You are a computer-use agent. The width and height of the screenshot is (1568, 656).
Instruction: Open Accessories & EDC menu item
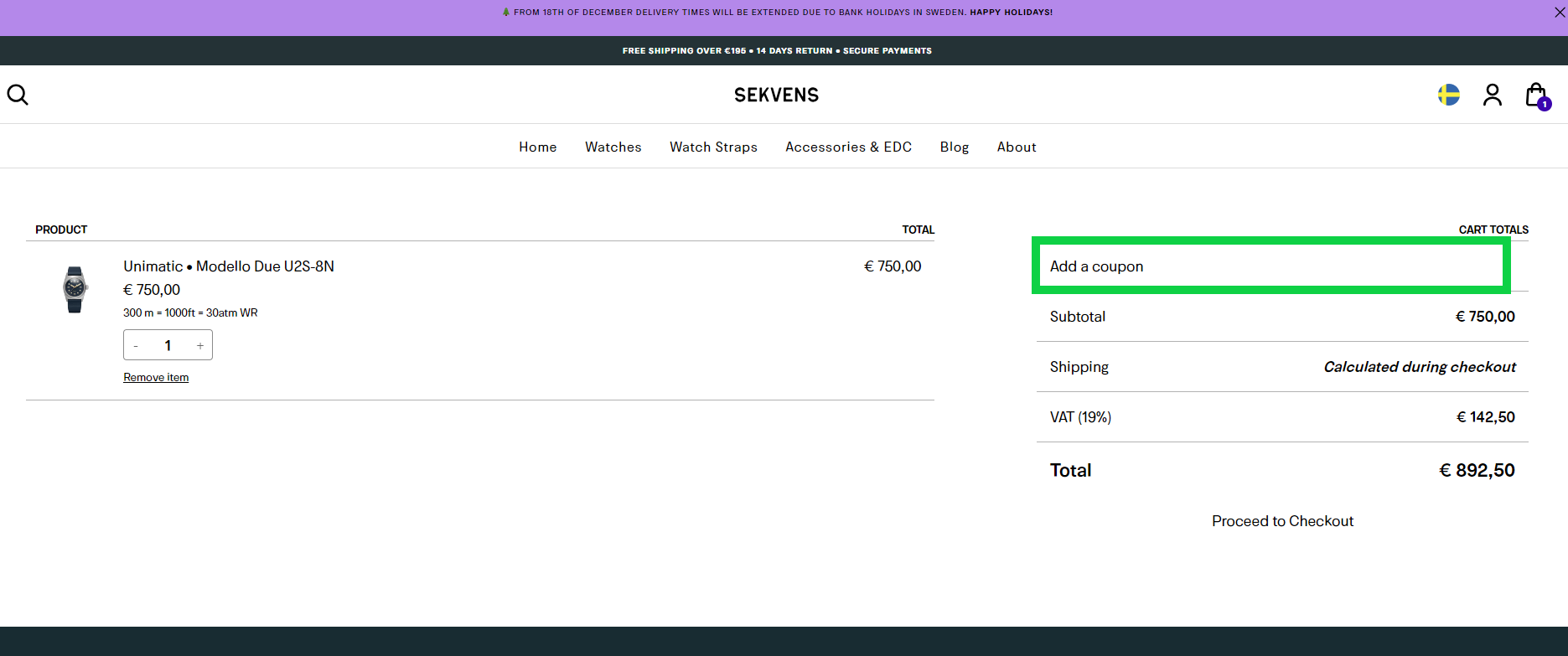[848, 147]
